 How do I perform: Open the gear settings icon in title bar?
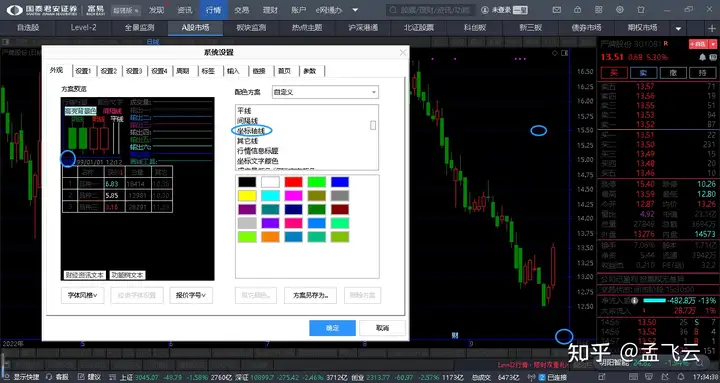(620, 10)
